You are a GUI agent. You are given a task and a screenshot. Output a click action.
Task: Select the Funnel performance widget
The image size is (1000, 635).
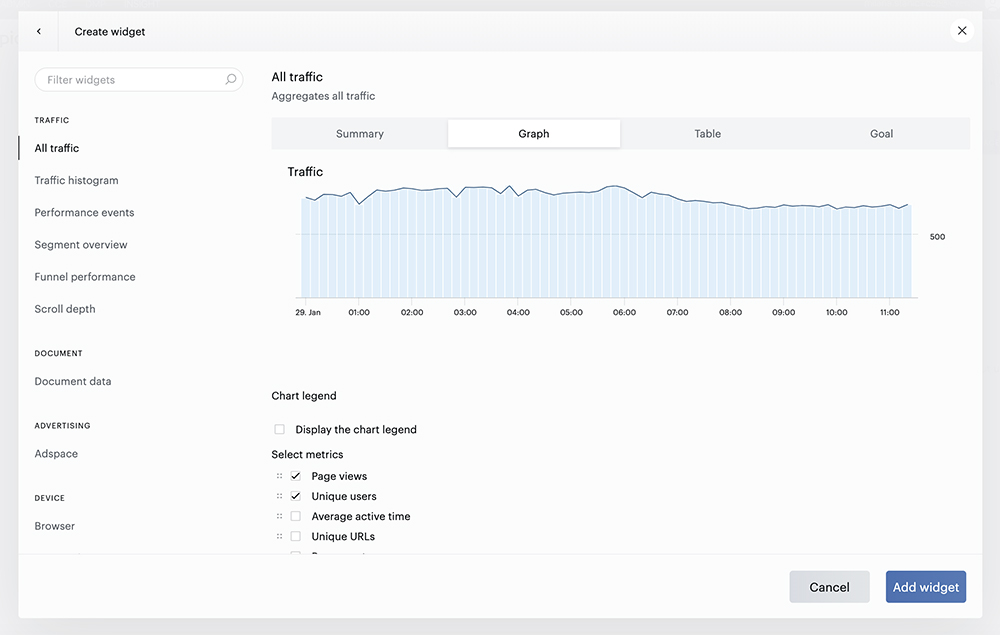tap(85, 277)
